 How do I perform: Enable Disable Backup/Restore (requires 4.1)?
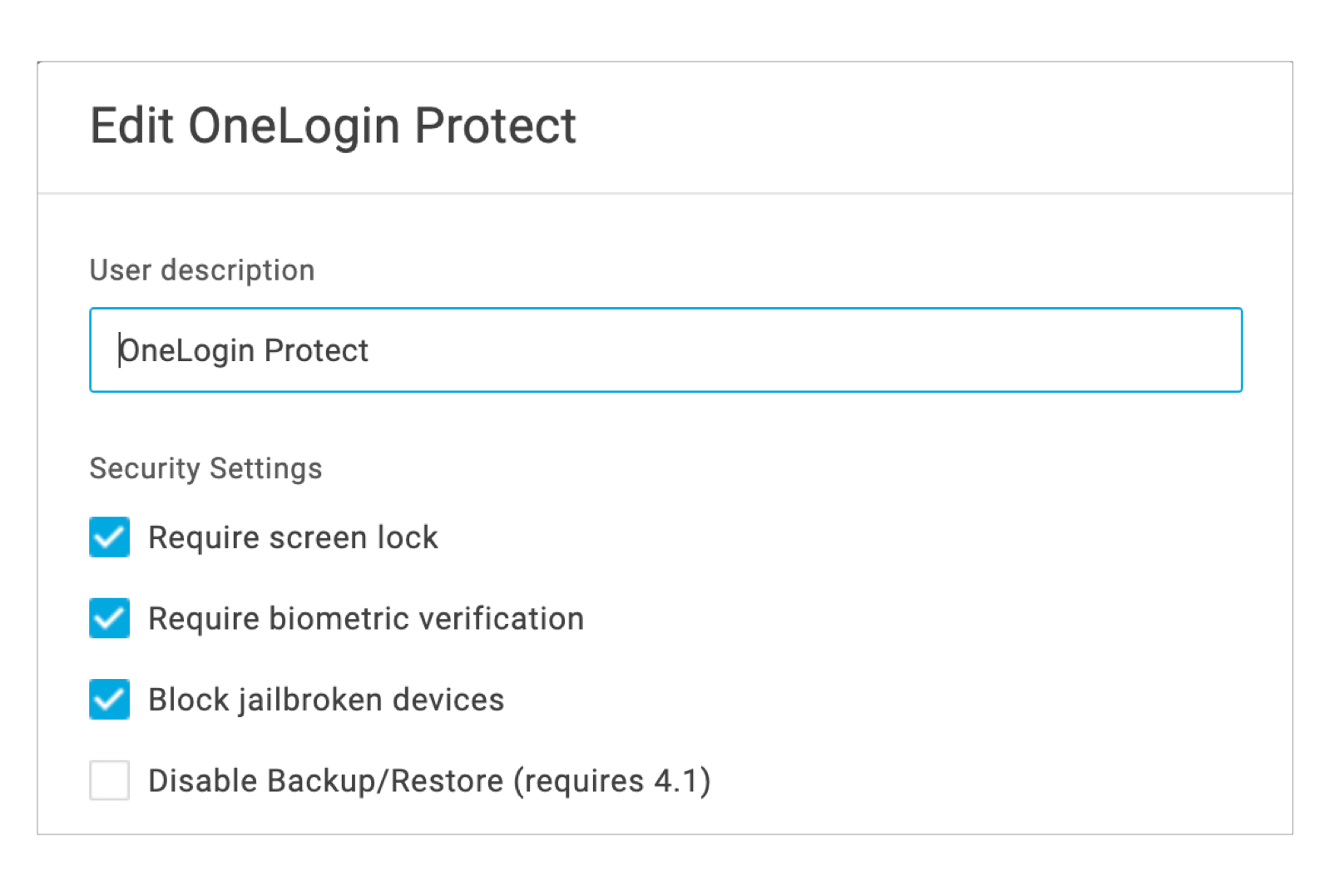pos(109,780)
